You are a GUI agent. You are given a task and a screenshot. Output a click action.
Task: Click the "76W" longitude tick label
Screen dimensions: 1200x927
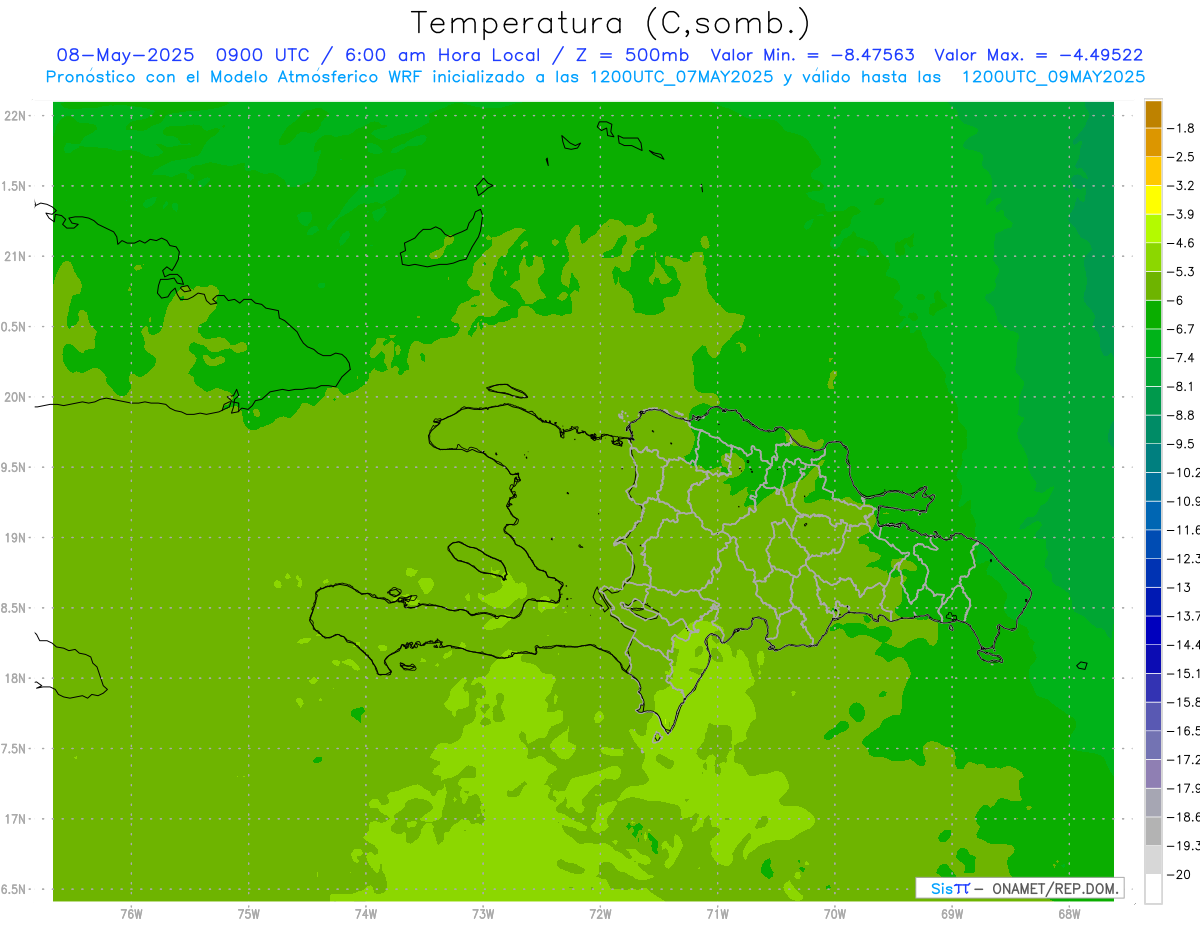131,913
